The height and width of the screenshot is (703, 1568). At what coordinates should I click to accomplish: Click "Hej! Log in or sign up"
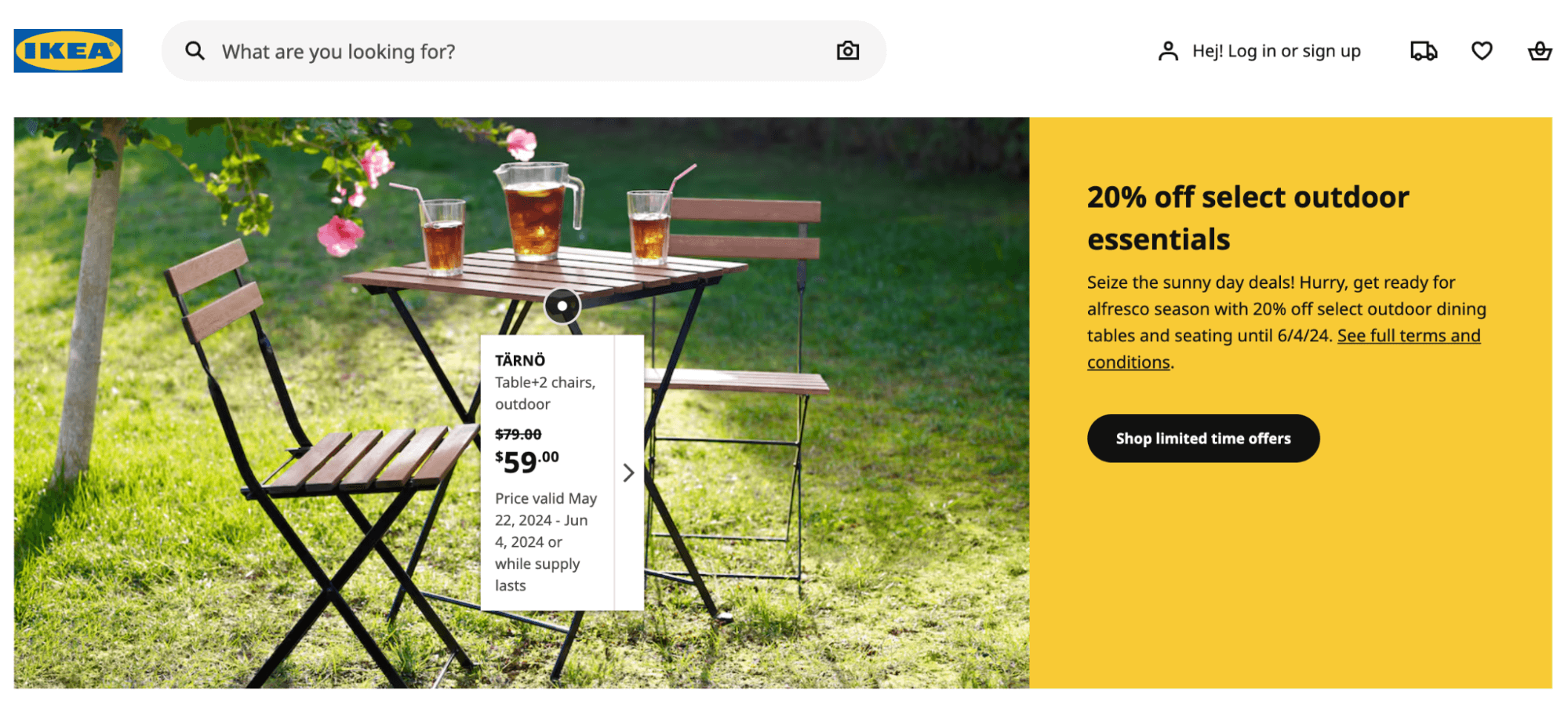pyautogui.click(x=1276, y=51)
